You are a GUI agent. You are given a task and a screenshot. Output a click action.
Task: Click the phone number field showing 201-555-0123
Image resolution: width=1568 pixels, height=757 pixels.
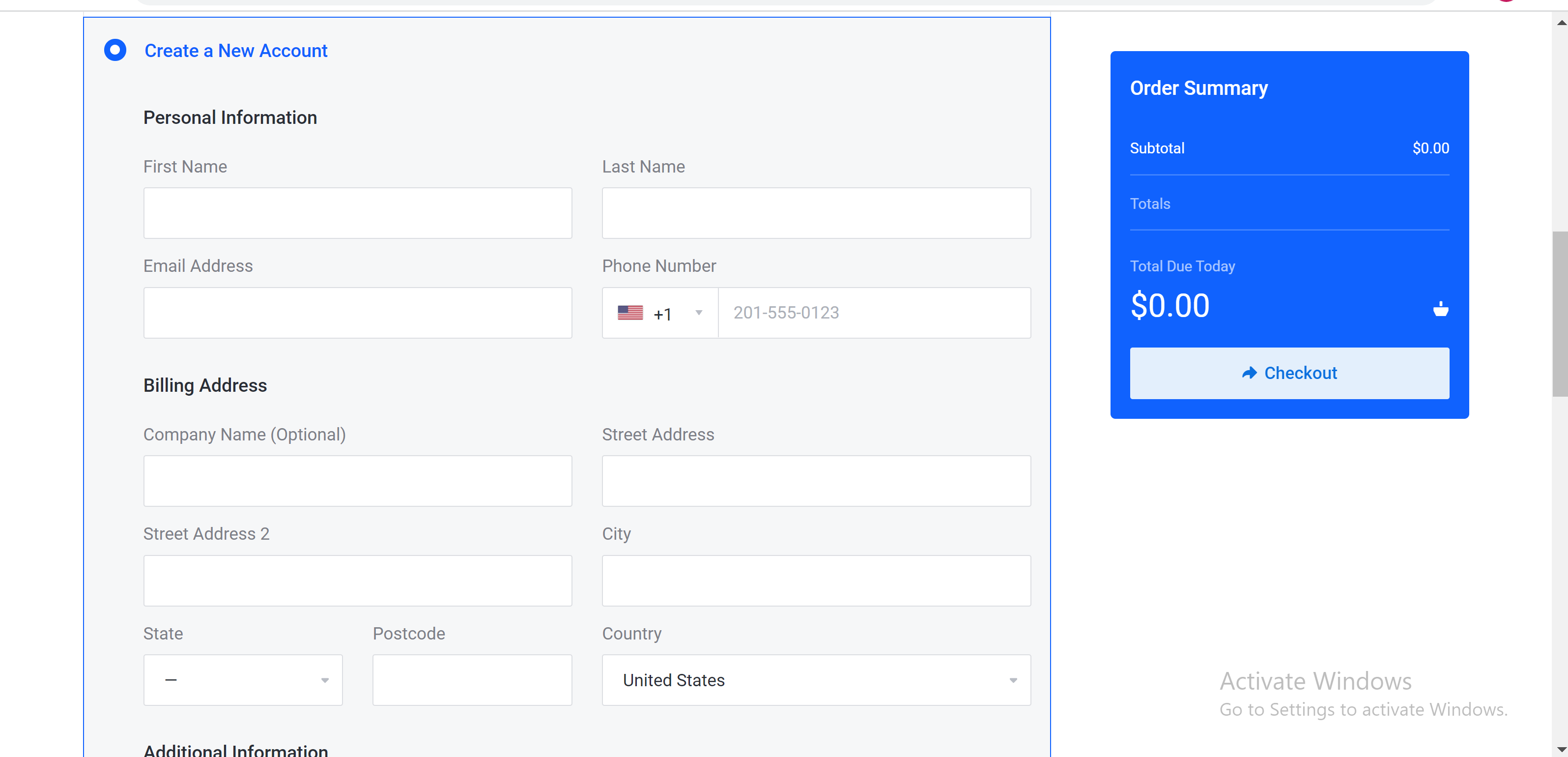coord(874,313)
